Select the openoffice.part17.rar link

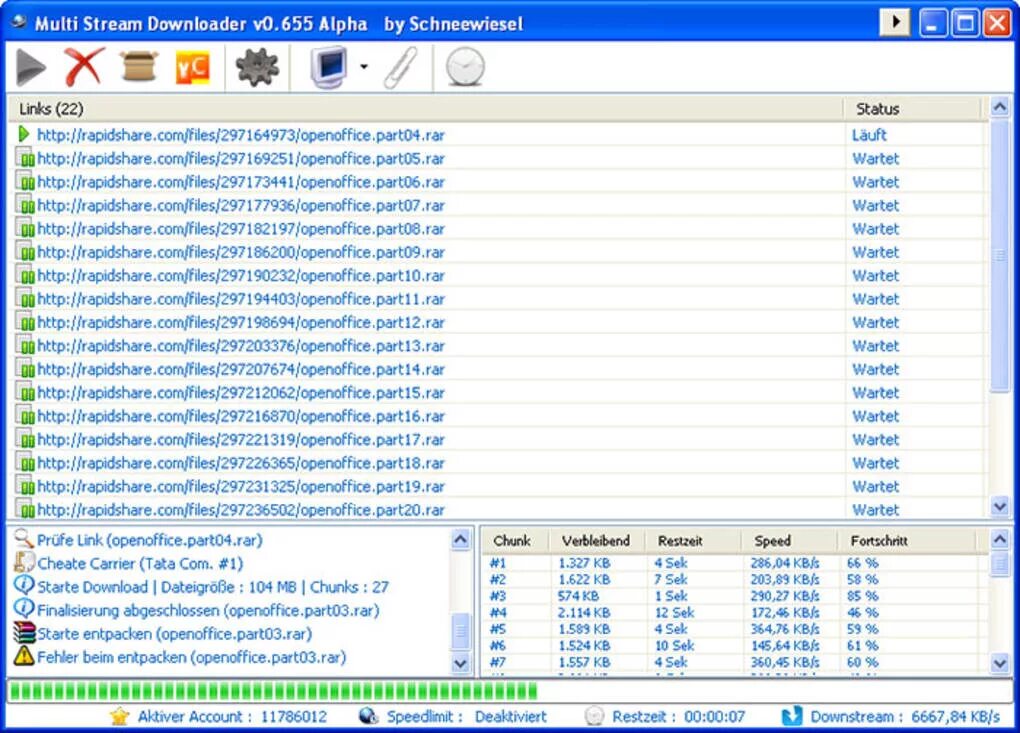[241, 440]
